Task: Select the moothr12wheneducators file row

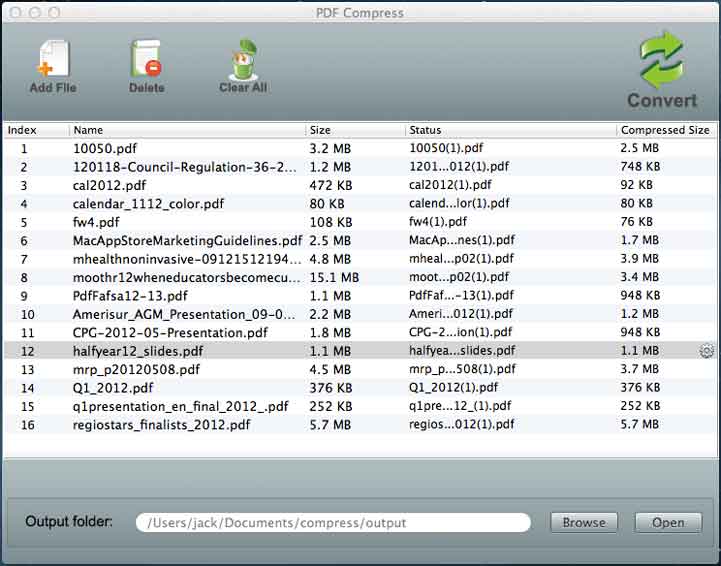Action: pyautogui.click(x=360, y=277)
